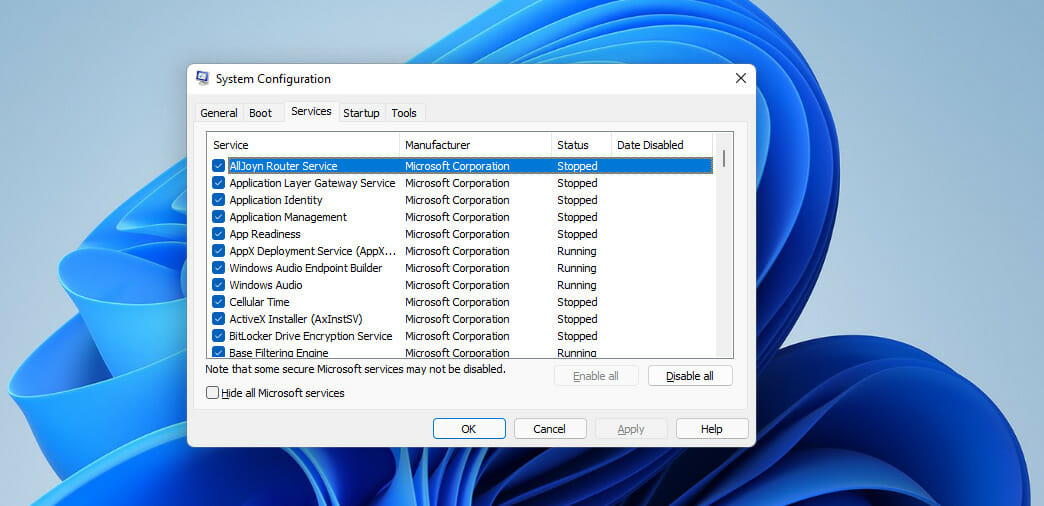Click Stopped status of BitLocker Drive Encryption row
Image resolution: width=1044 pixels, height=506 pixels.
pyautogui.click(x=577, y=336)
